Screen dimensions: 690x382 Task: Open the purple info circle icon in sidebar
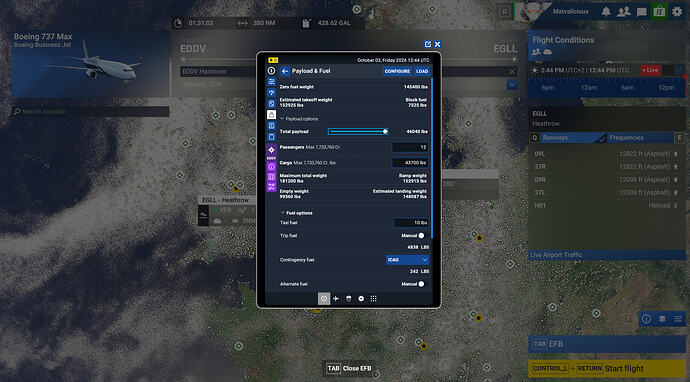point(271,166)
